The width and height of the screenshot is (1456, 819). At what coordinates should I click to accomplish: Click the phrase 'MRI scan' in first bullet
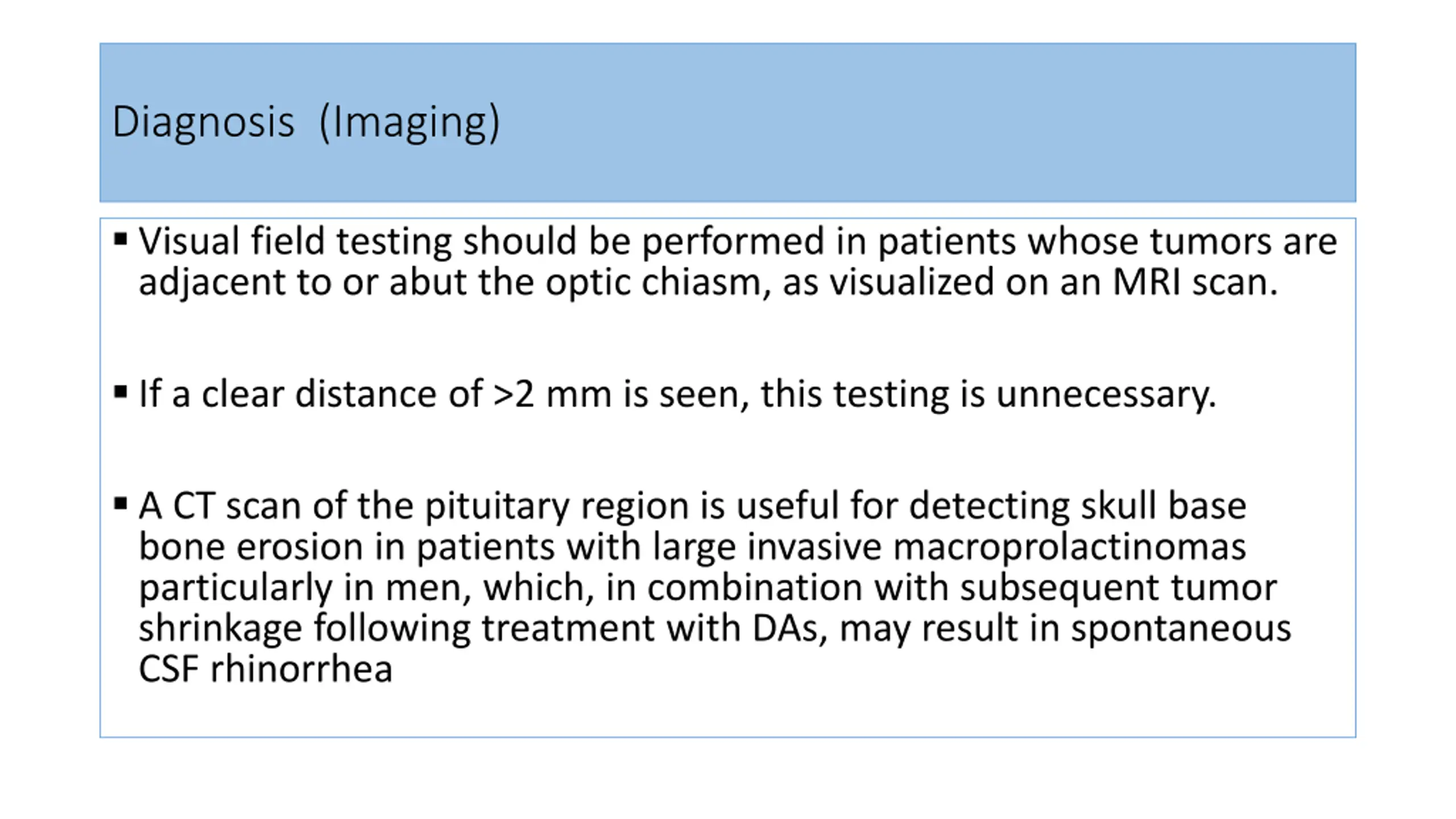1194,282
